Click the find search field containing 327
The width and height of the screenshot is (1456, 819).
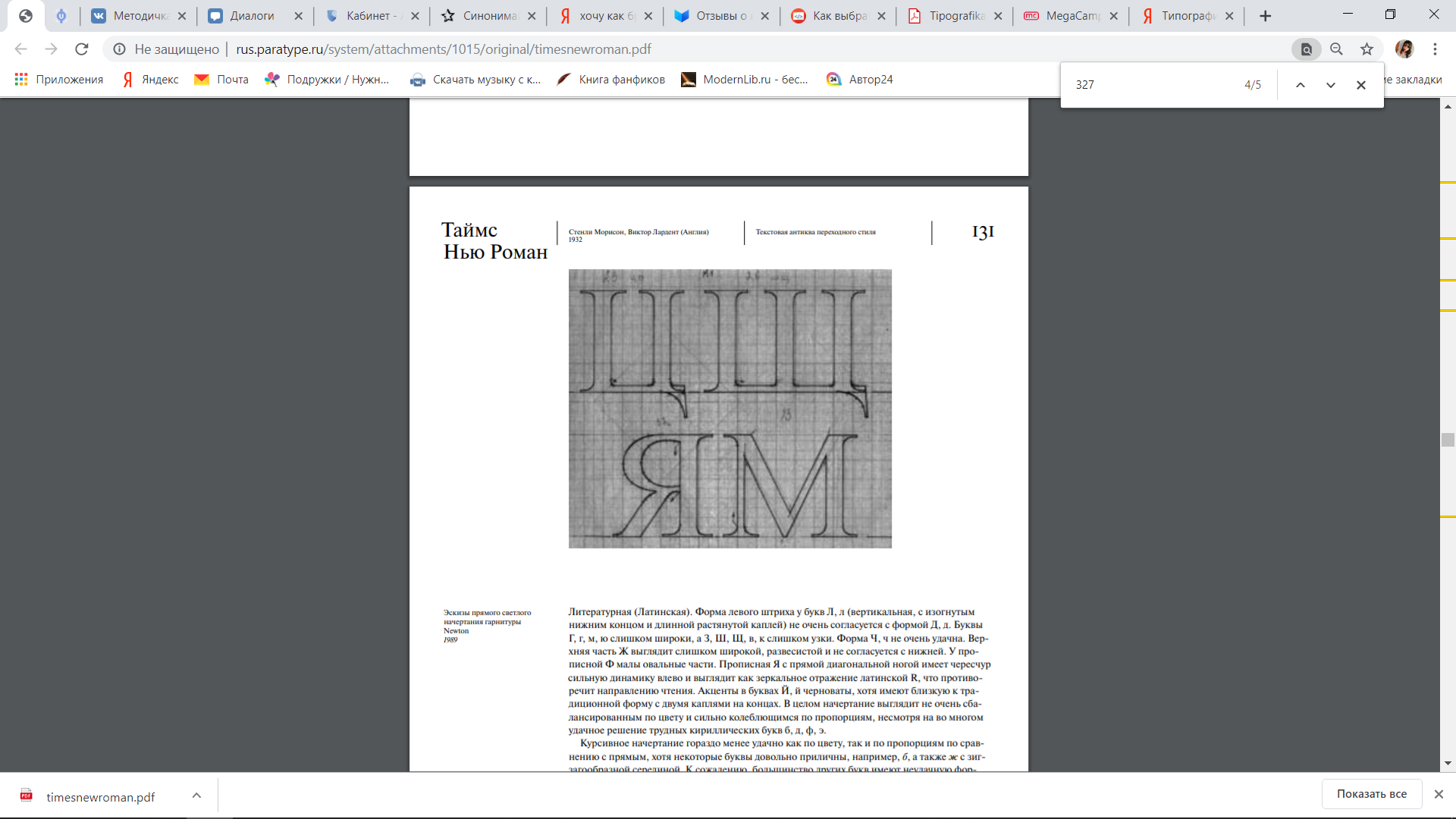(1153, 85)
